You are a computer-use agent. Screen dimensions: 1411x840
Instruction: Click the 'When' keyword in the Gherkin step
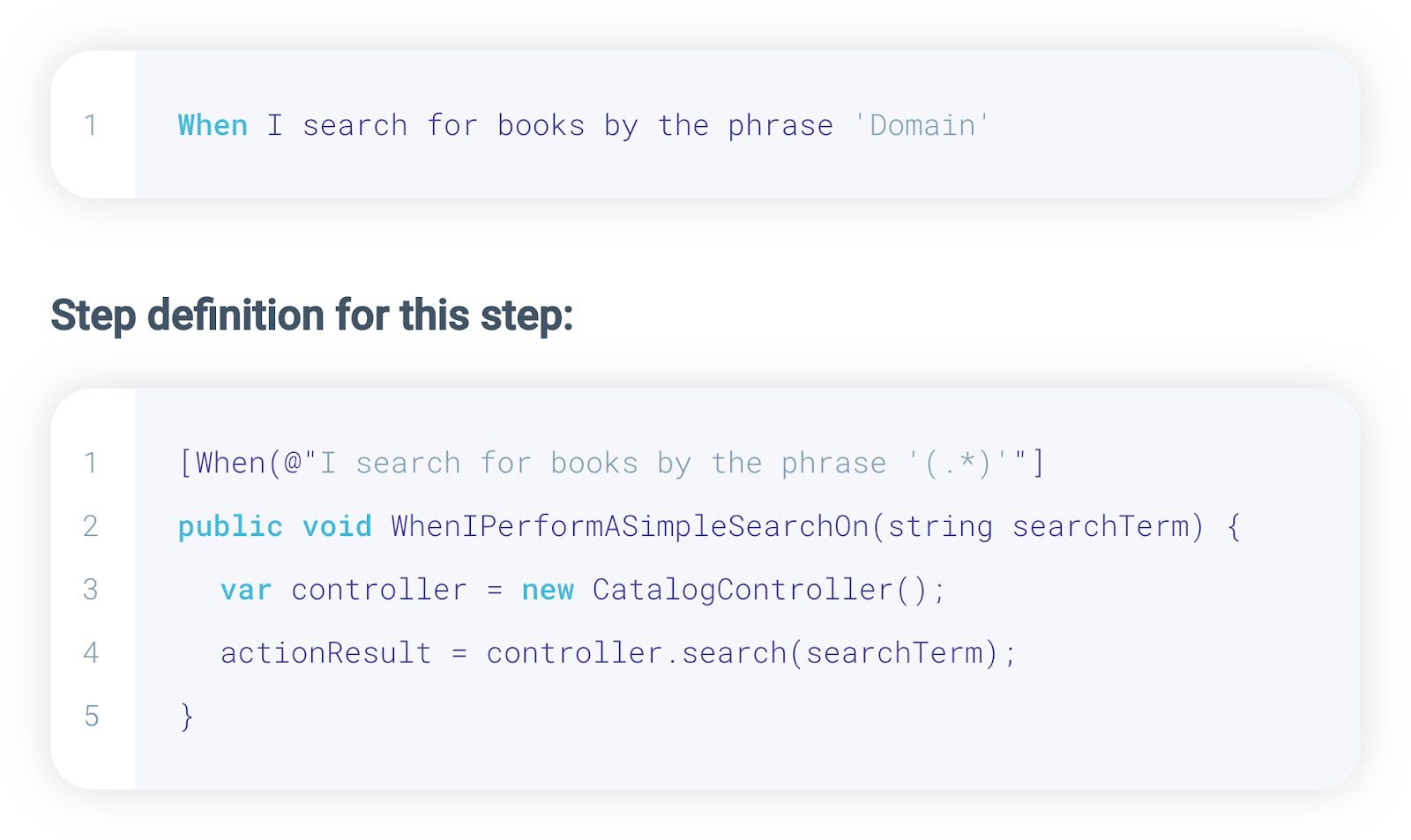click(213, 125)
